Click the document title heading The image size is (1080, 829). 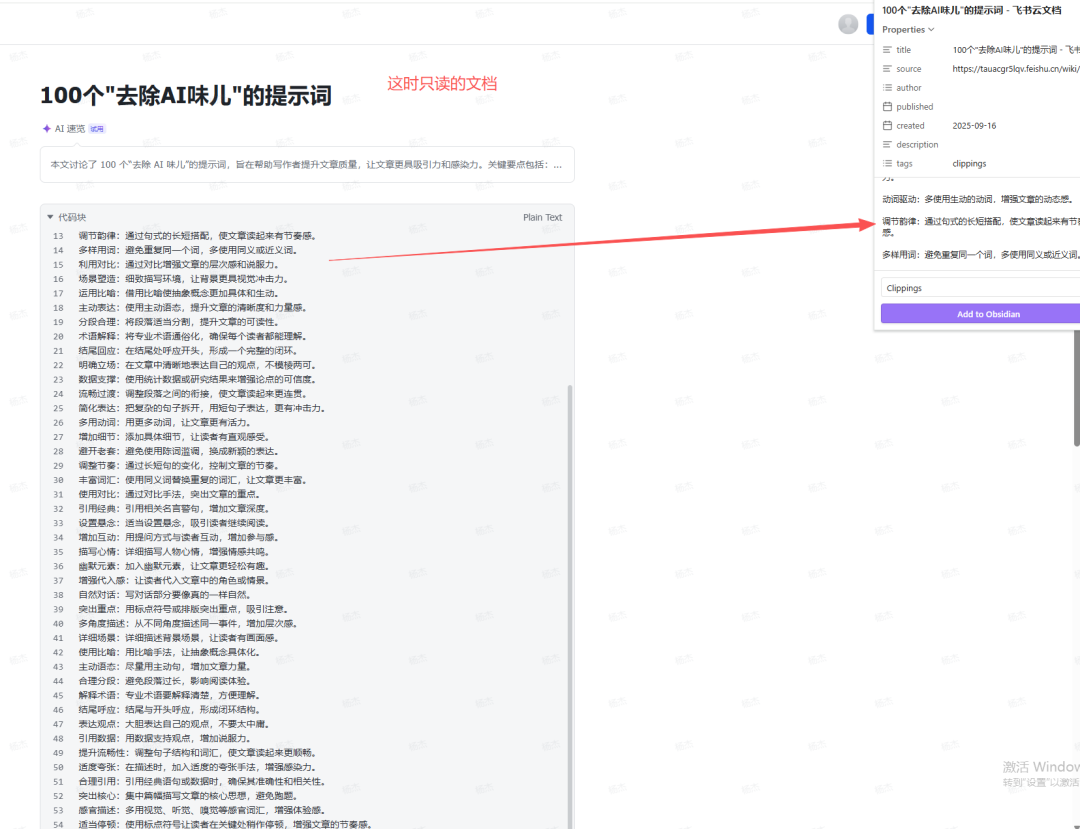point(185,95)
